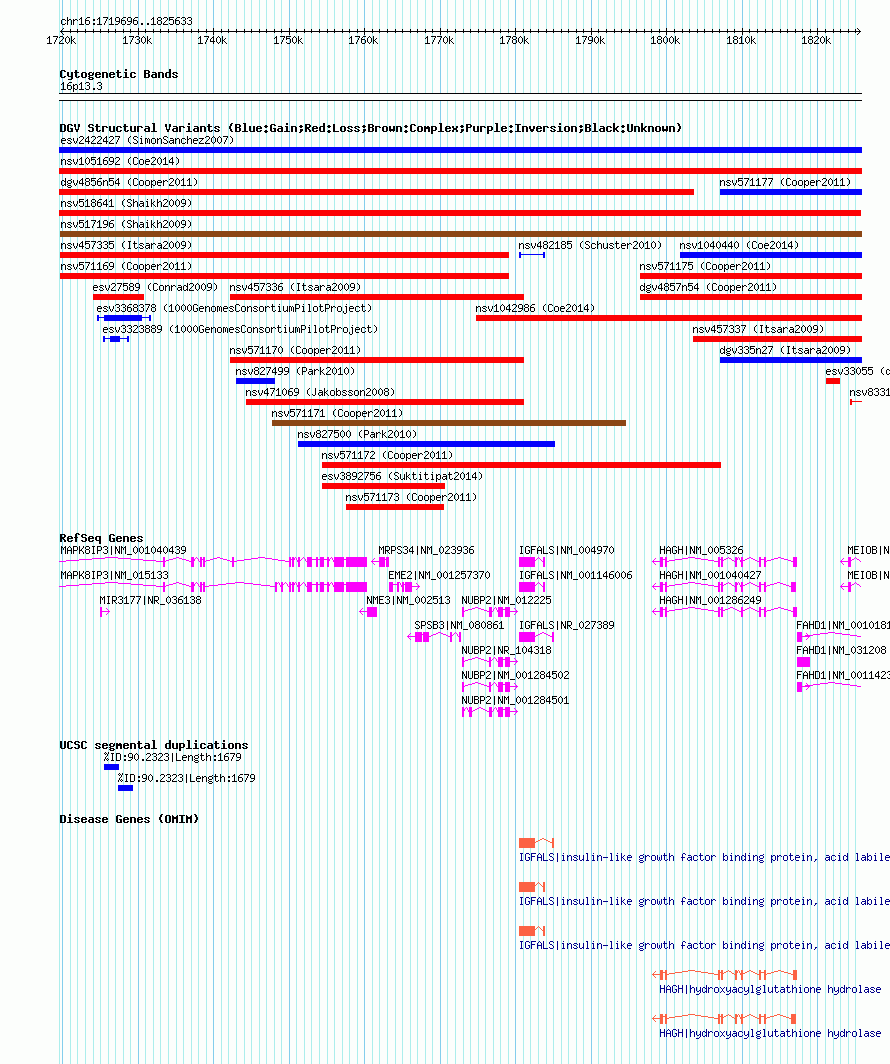Viewport: 890px width, 1064px height.
Task: Open brown nsv571171 (Cooper2011) variant
Action: 448,423
